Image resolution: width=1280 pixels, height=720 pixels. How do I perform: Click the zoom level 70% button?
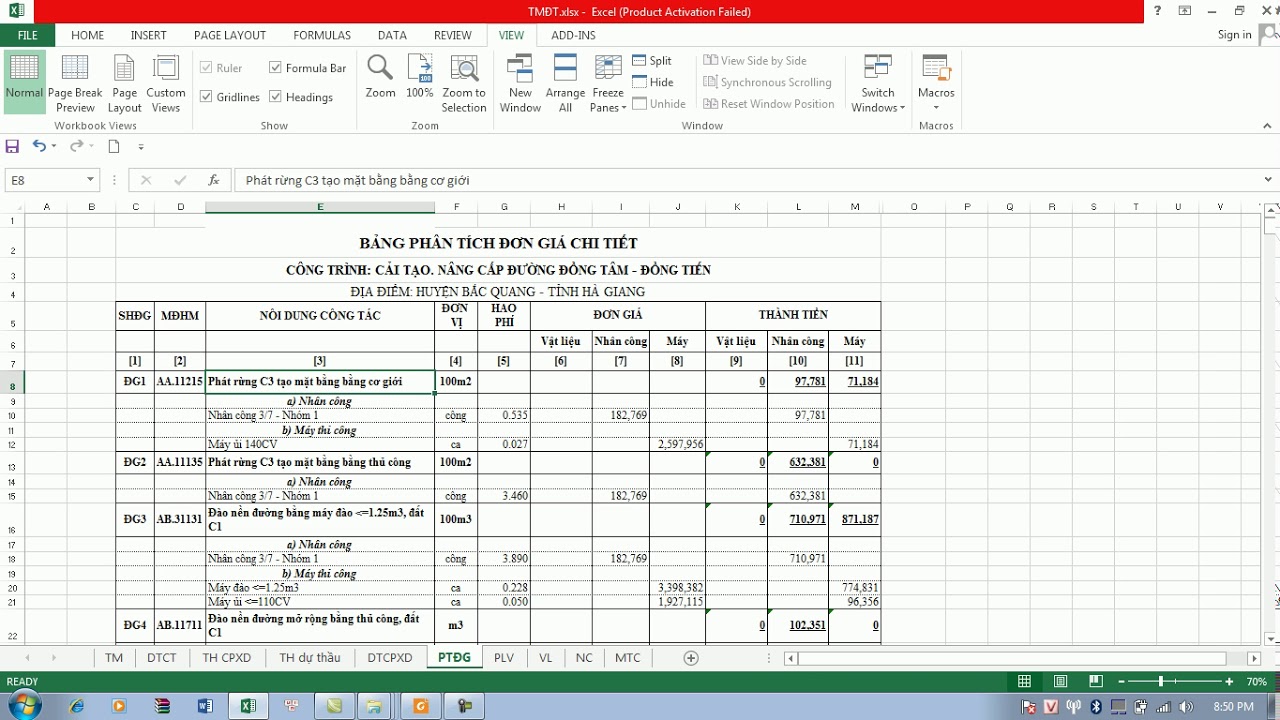tap(1257, 681)
